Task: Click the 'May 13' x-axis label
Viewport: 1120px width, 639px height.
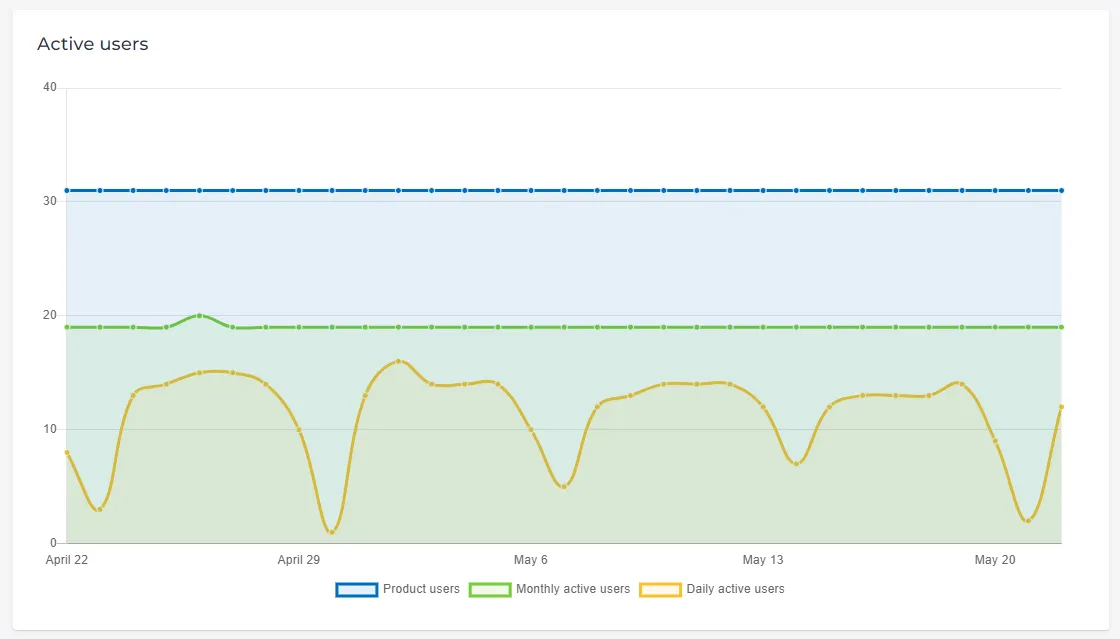Action: [763, 560]
